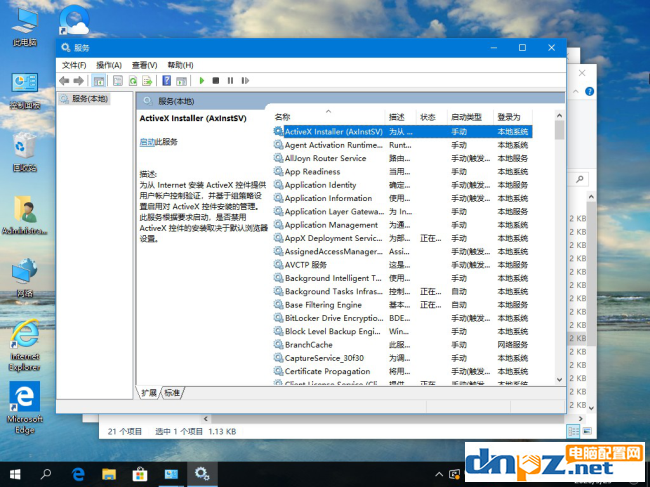Switch to the 标准 tab
Image resolution: width=650 pixels, height=487 pixels.
pyautogui.click(x=172, y=393)
